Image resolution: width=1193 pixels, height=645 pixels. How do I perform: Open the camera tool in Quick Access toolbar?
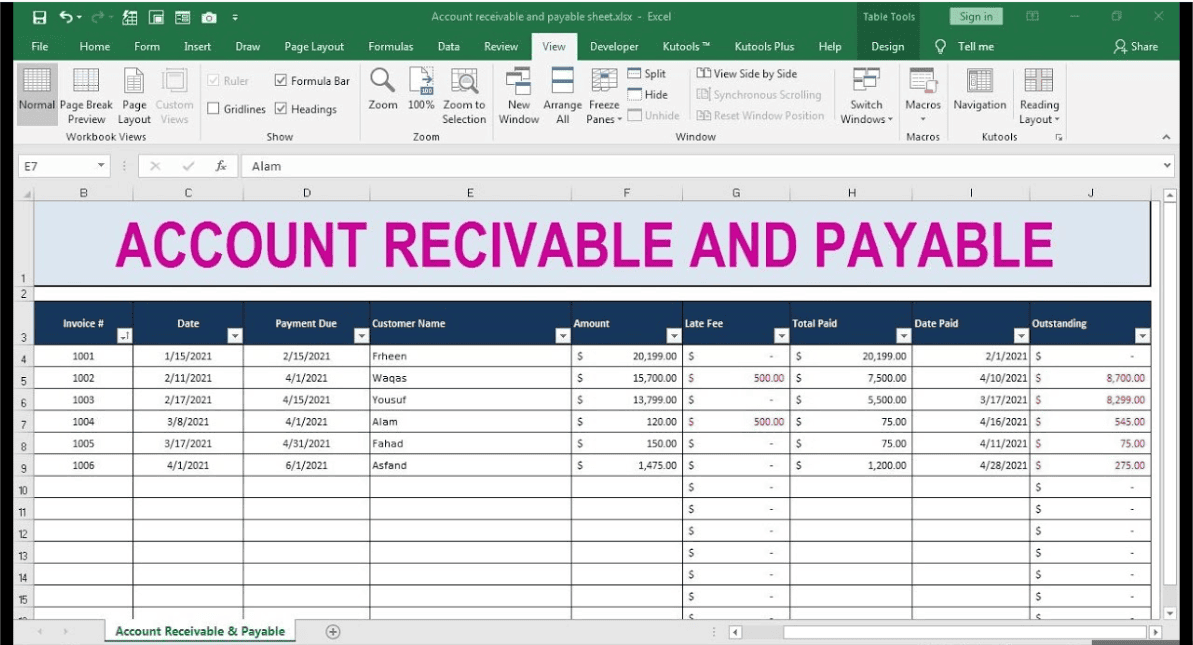[x=208, y=17]
